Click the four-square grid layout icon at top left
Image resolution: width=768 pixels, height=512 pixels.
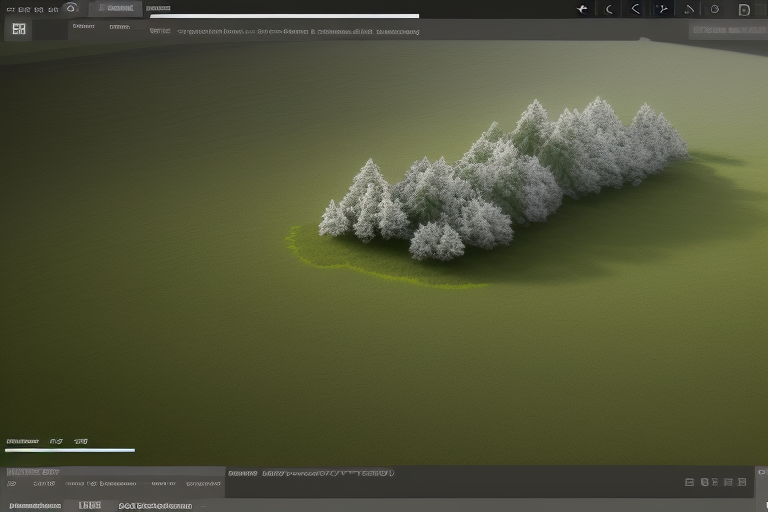19,30
